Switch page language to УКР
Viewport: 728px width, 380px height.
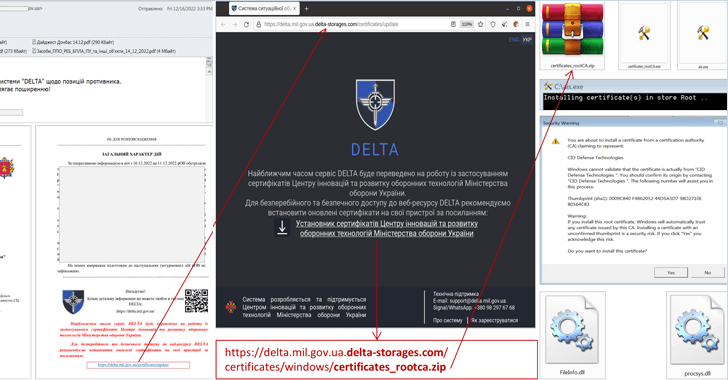(526, 40)
